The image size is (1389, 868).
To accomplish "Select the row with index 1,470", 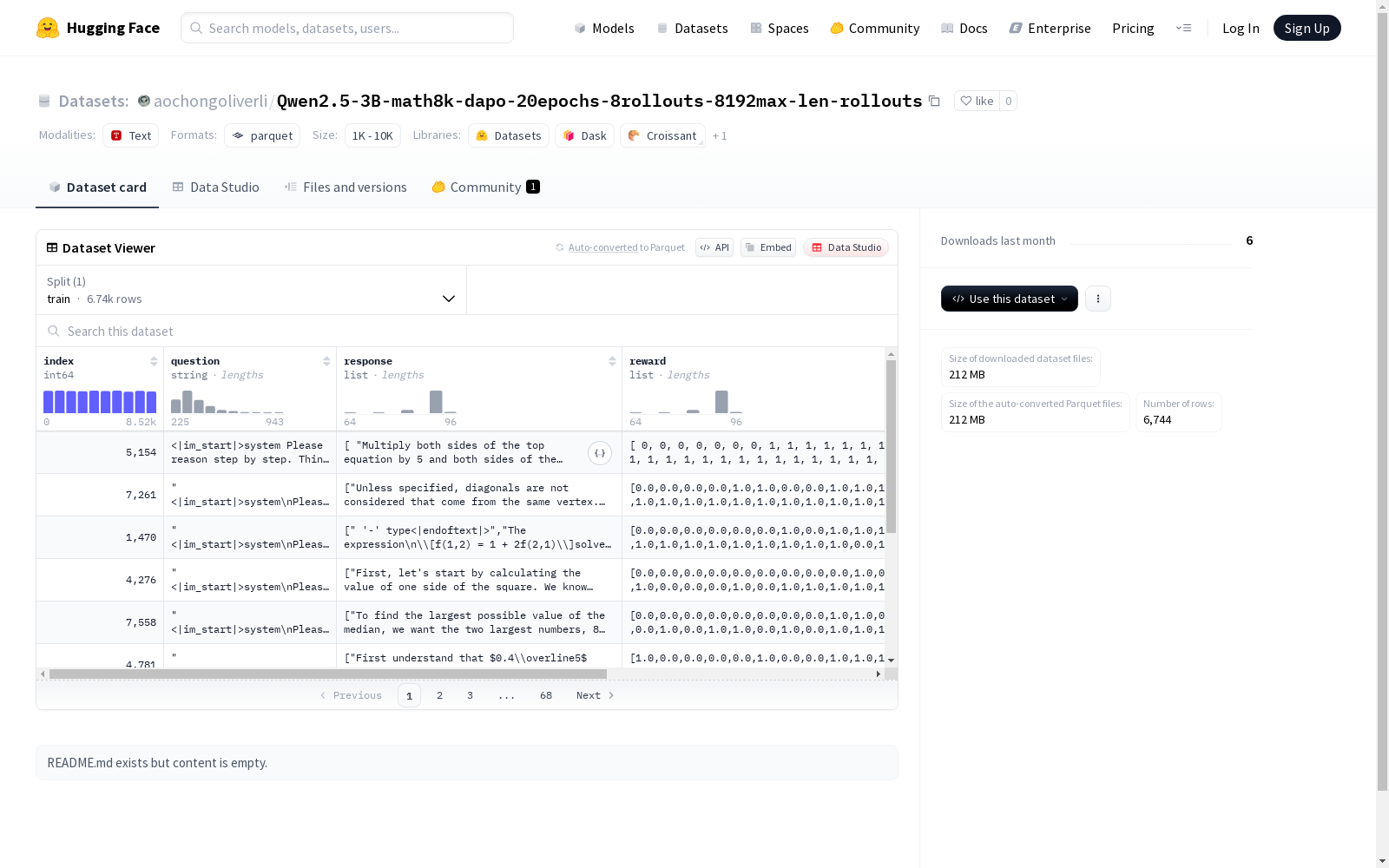I will [x=461, y=537].
